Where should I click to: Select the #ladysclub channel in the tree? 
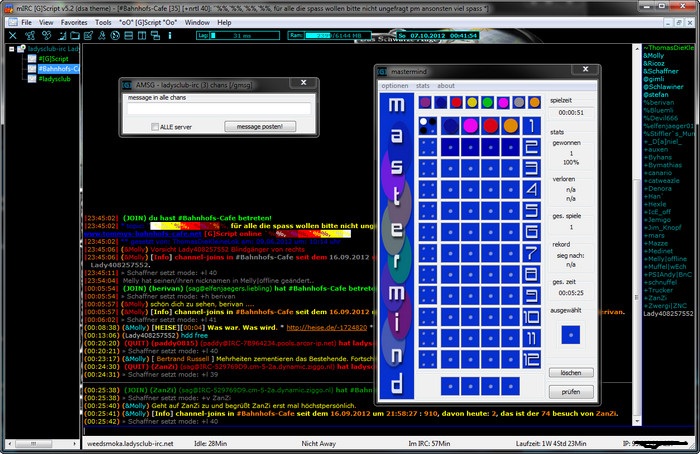(x=54, y=79)
